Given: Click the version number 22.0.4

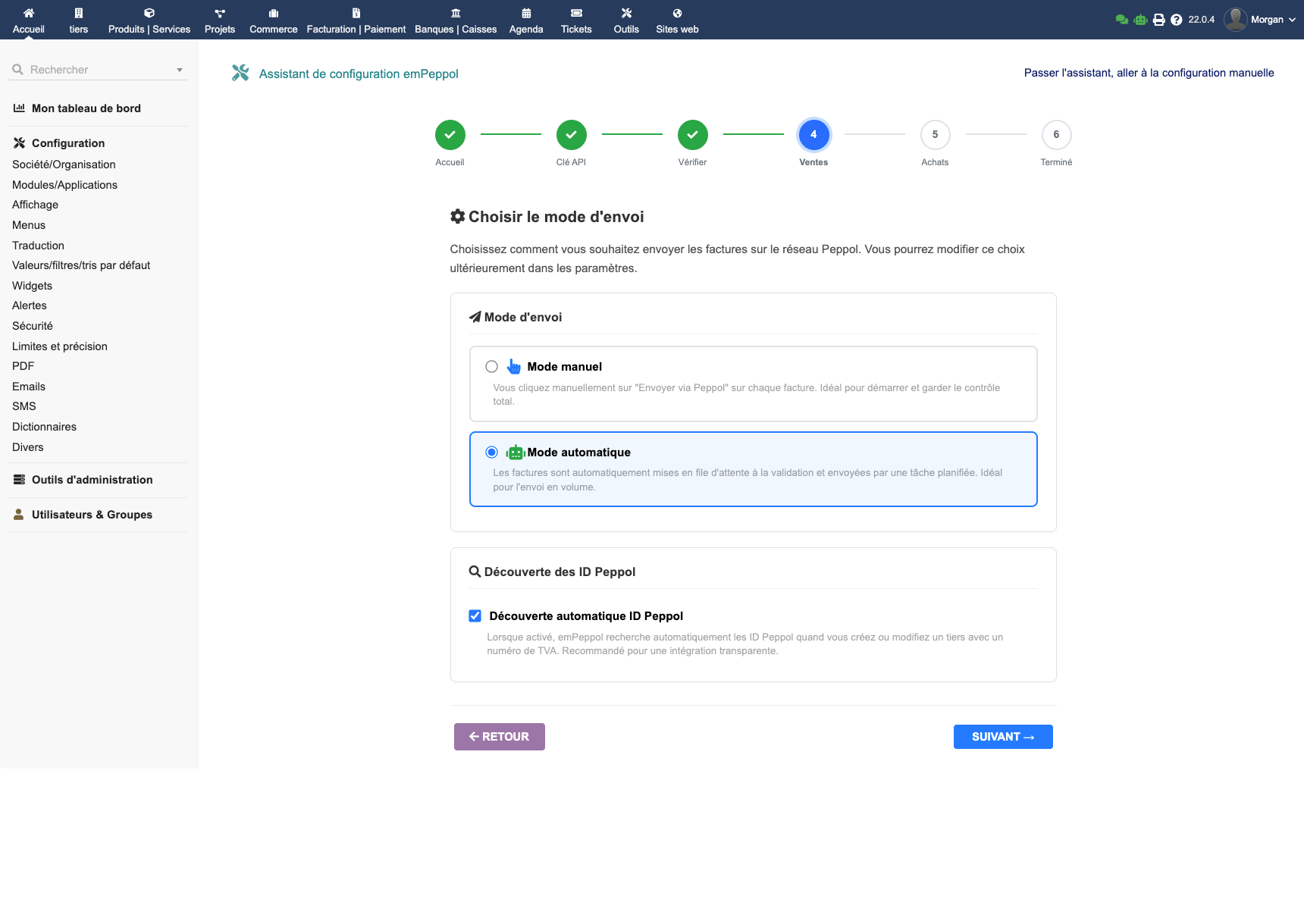Looking at the screenshot, I should [1201, 20].
